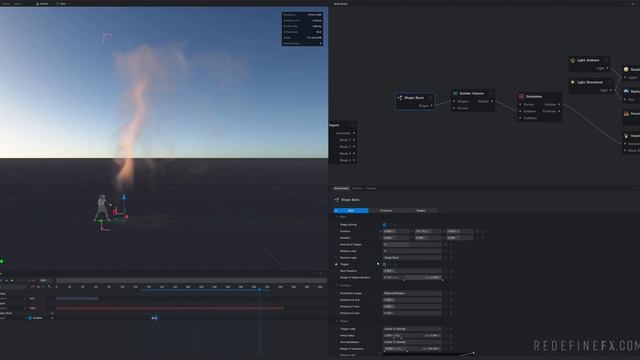Click the purple clip bar in timeline

(77, 298)
